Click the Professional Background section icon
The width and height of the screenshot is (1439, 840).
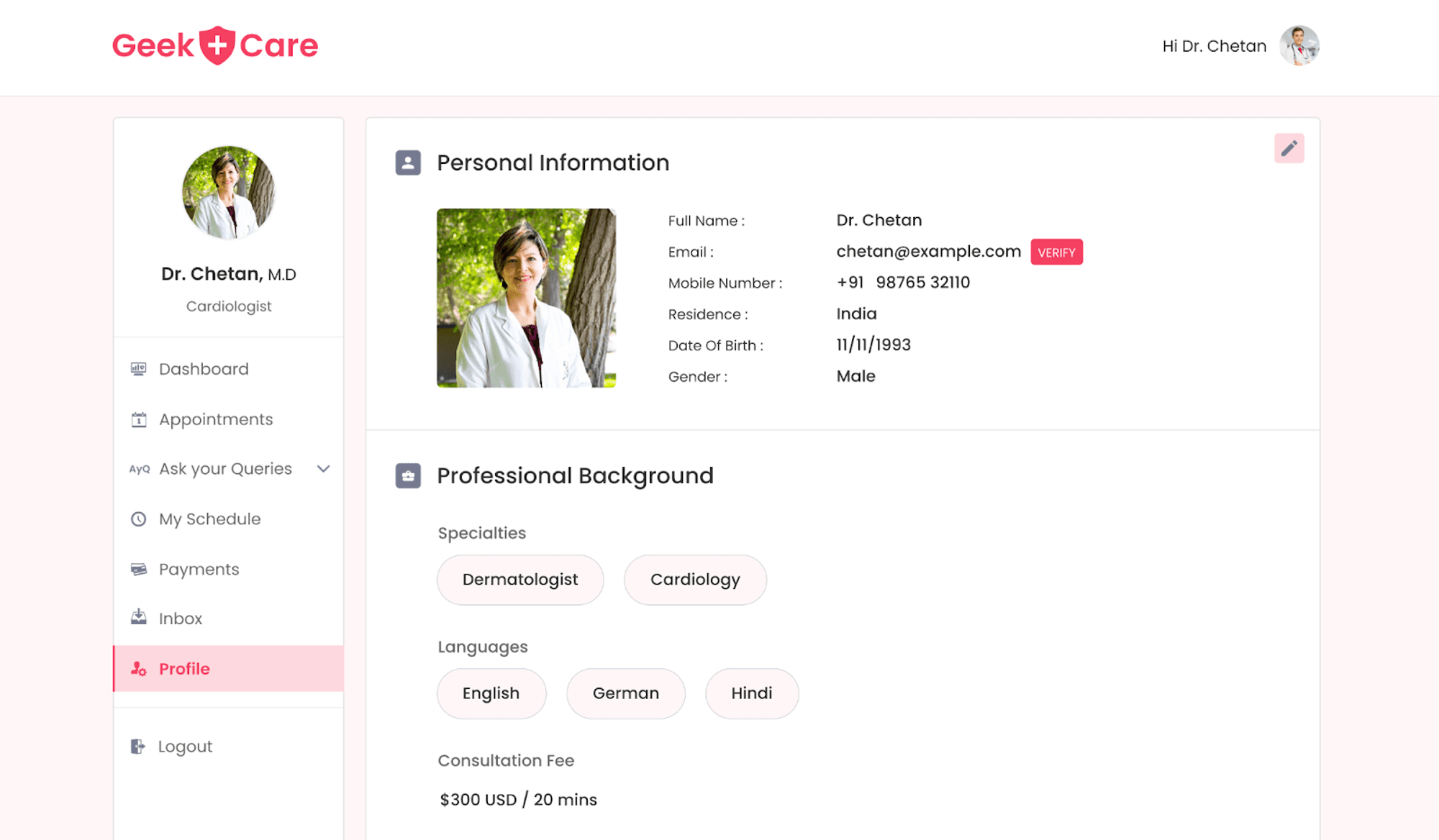[x=408, y=475]
